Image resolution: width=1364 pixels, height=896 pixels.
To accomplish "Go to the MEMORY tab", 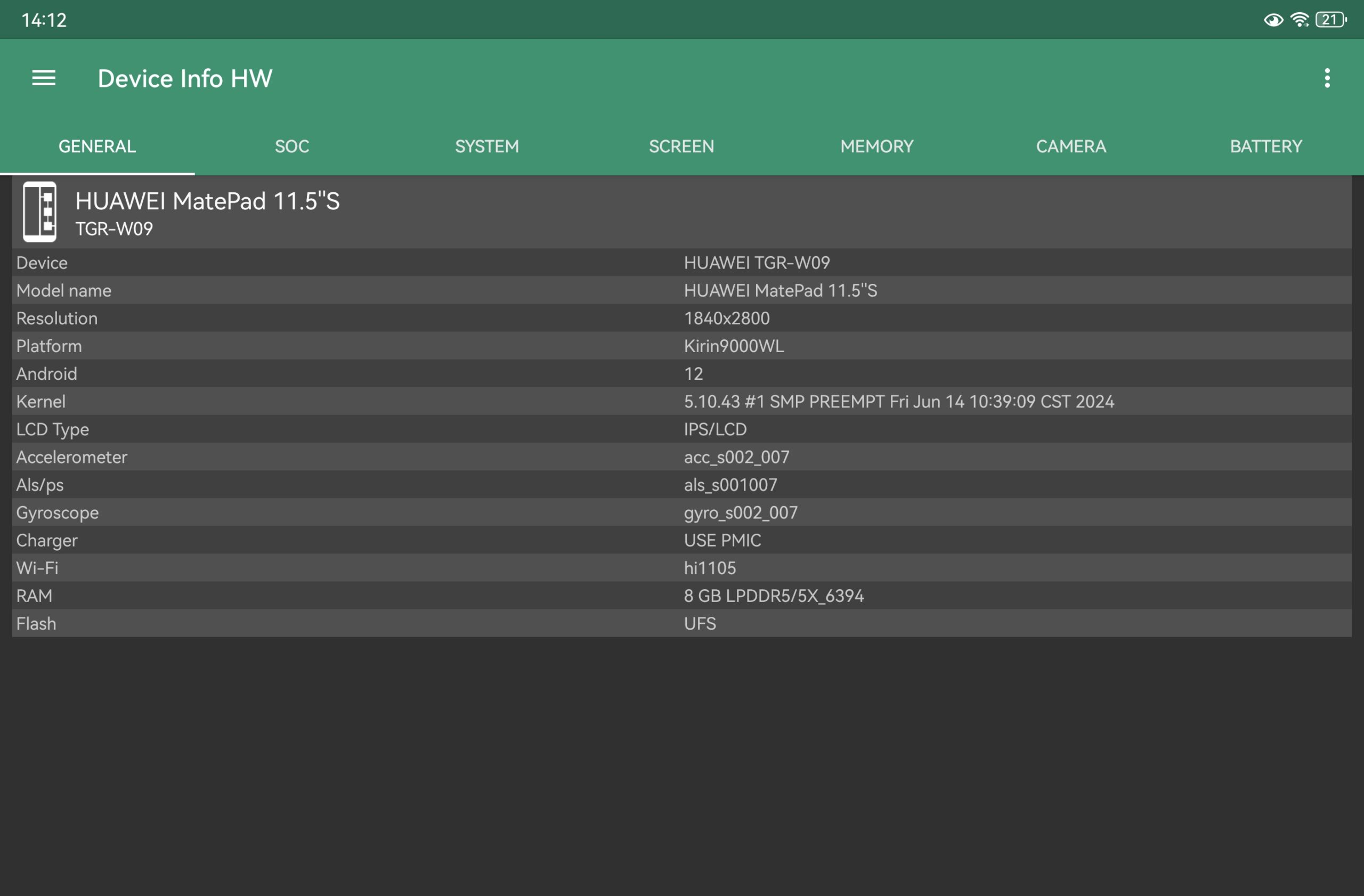I will tap(877, 146).
